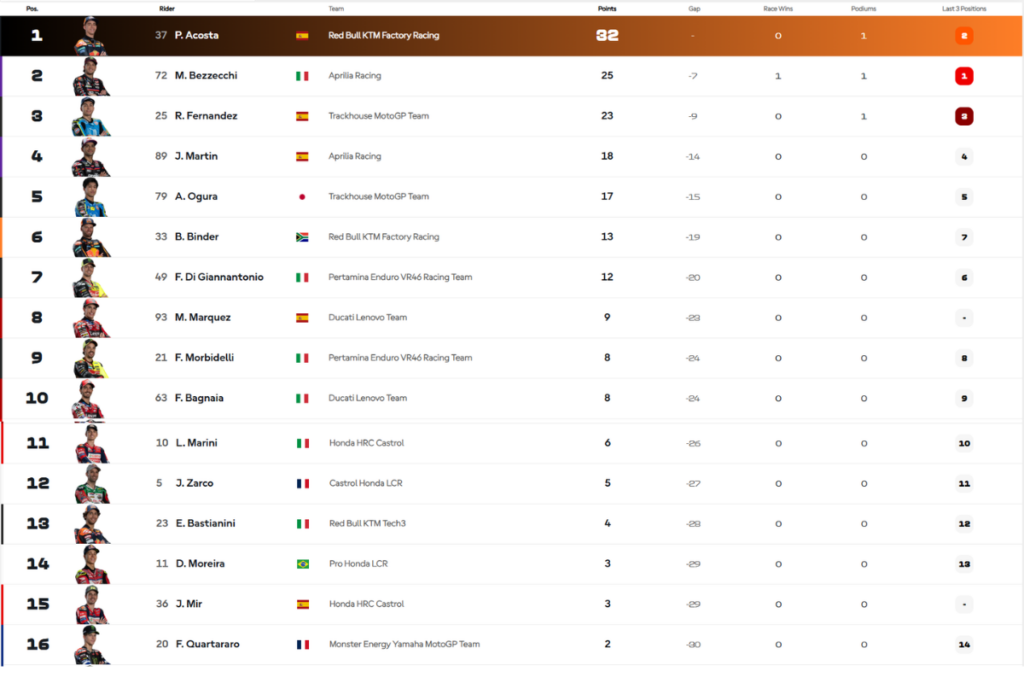Click the Japanese flag next to A. Ogura
Viewport: 1024px width, 683px height.
[x=302, y=197]
